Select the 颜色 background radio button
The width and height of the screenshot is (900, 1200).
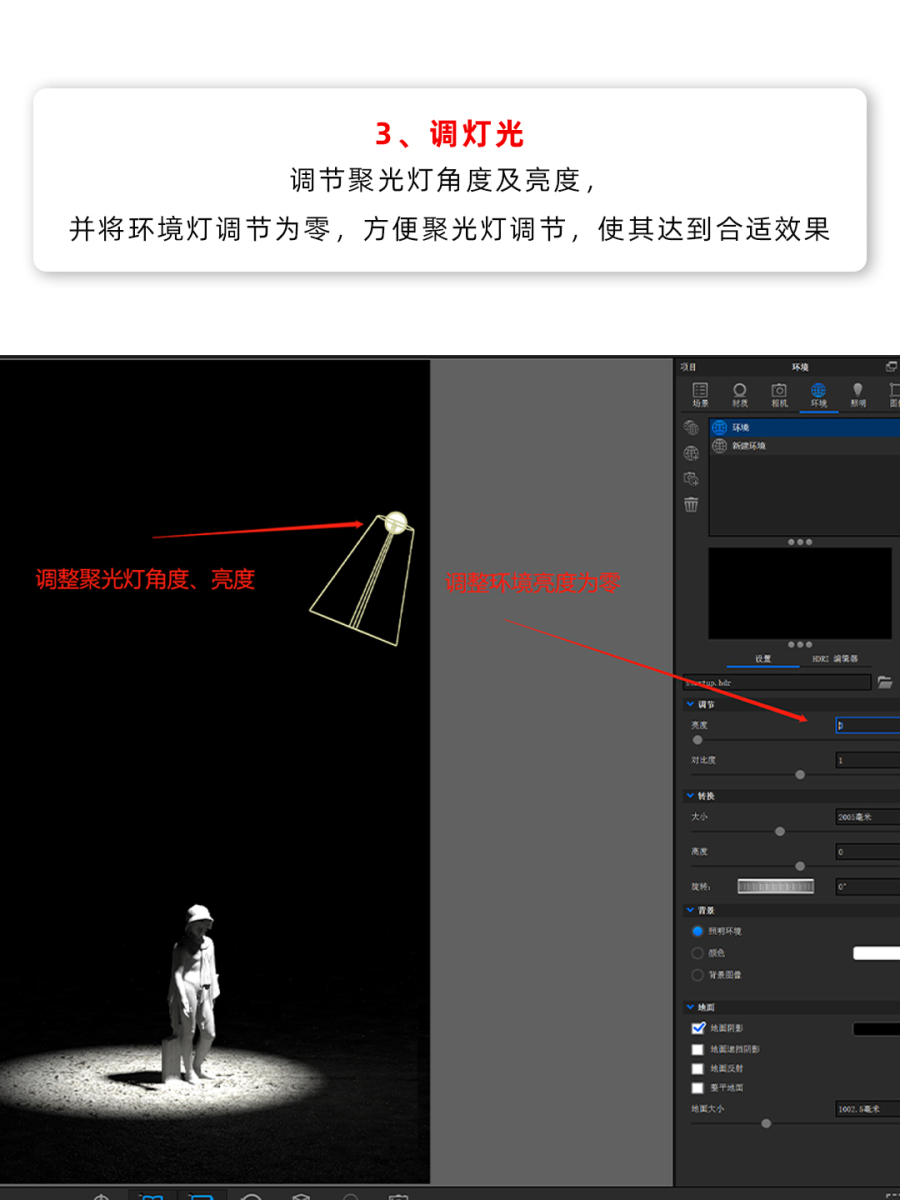tap(698, 953)
